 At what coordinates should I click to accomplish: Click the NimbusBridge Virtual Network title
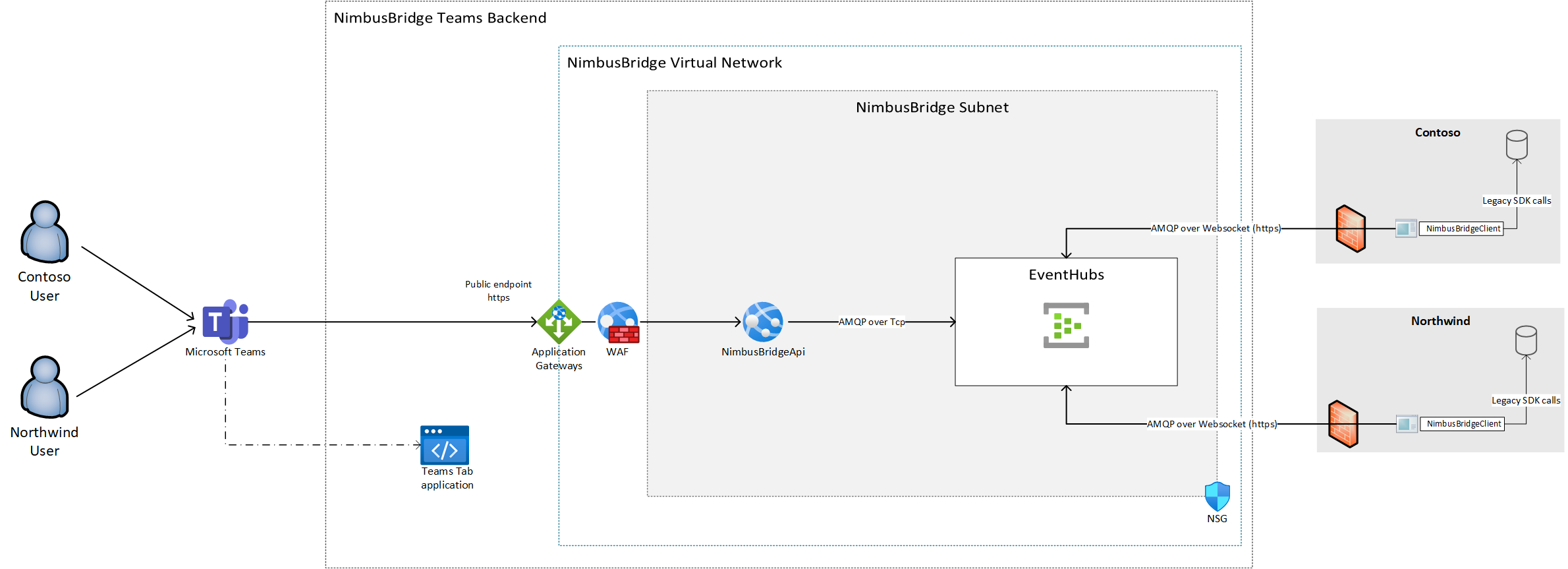click(x=674, y=63)
